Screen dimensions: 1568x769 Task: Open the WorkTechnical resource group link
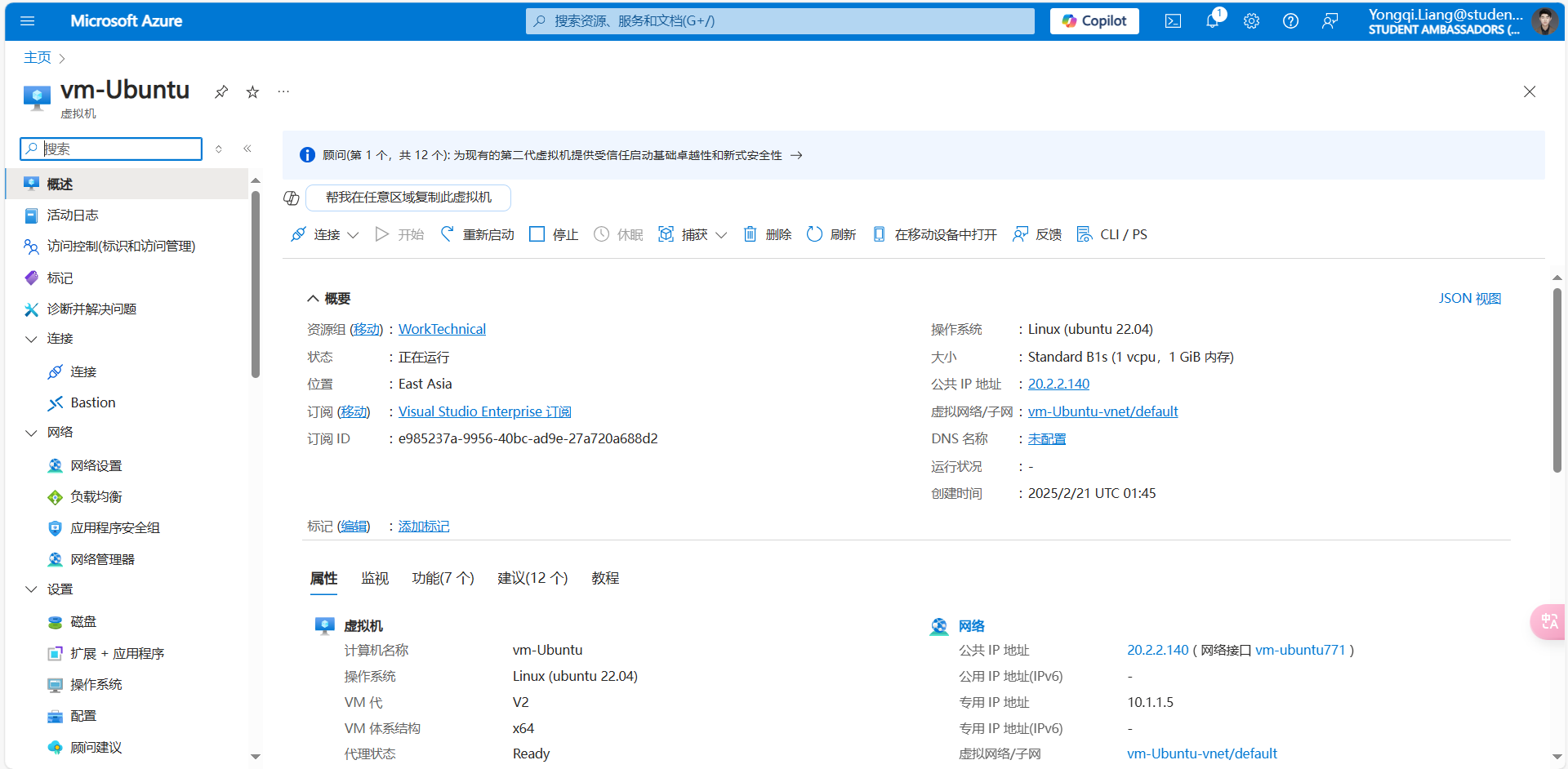point(442,330)
